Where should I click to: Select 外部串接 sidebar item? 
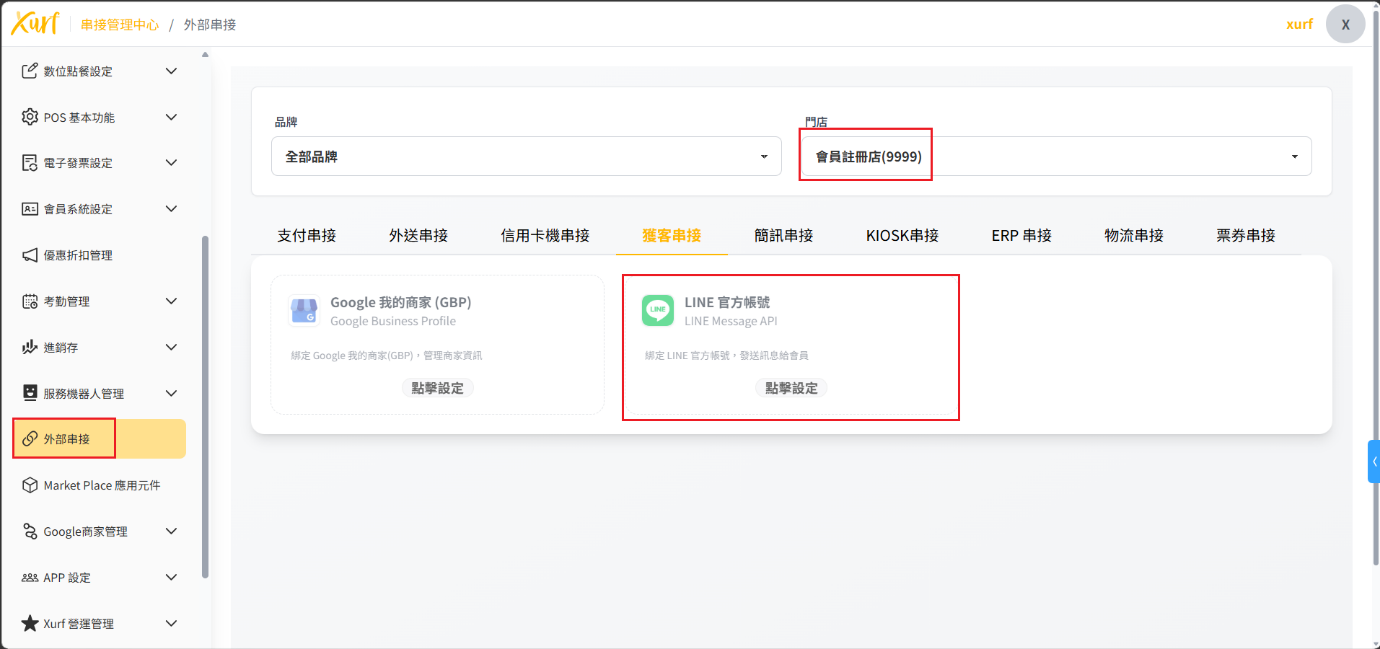pyautogui.click(x=99, y=439)
